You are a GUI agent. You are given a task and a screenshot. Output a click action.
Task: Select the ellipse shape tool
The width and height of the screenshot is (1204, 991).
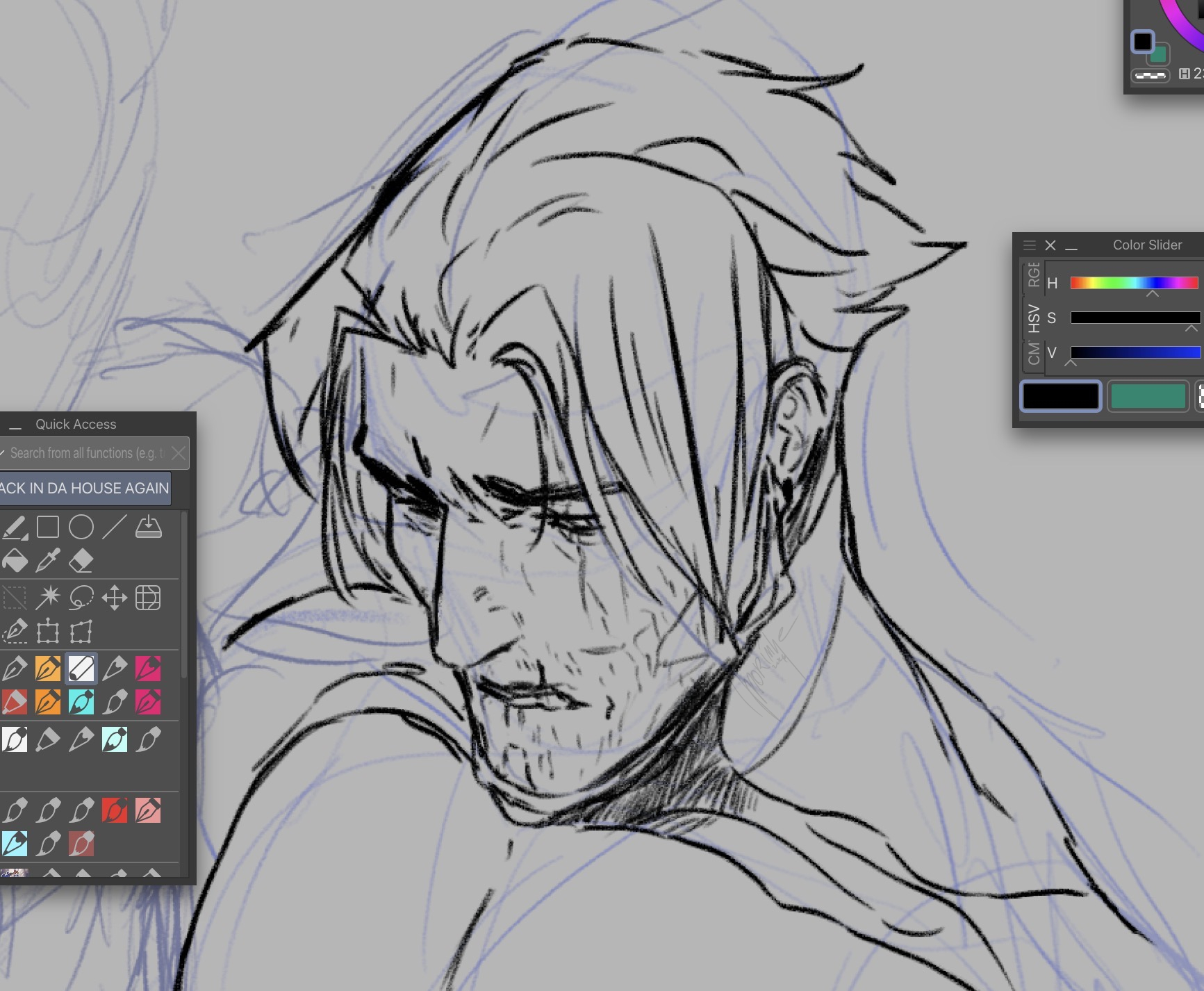click(81, 527)
